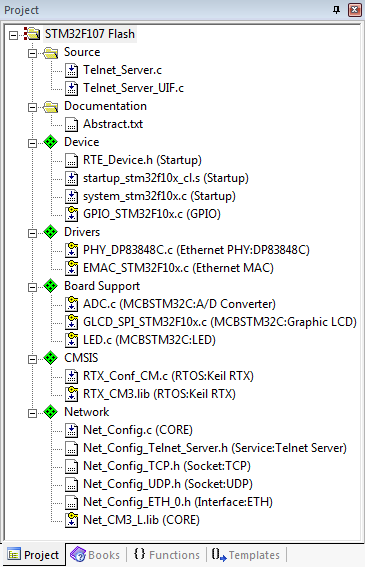365x567 pixels.
Task: Click the system_stm32f10x.c file icon
Action: [72, 196]
